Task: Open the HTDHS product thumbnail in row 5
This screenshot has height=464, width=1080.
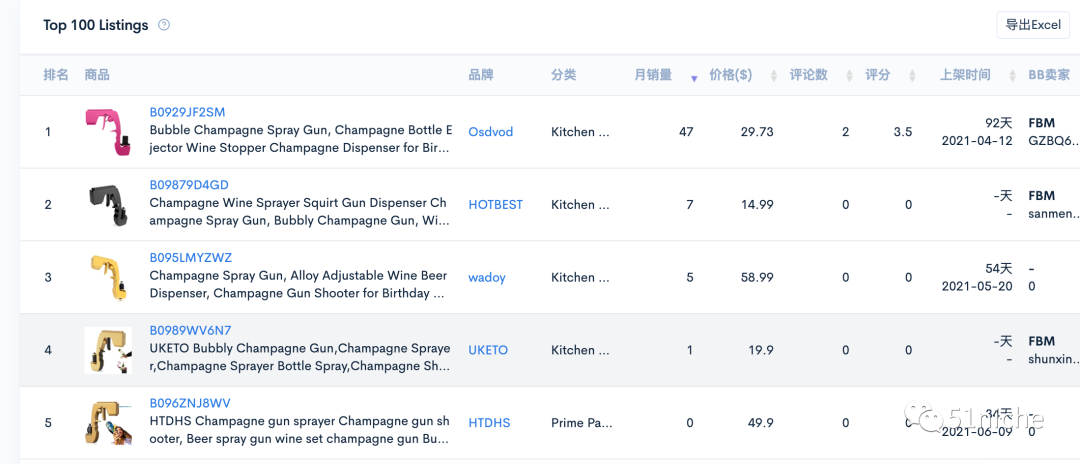Action: pos(108,423)
